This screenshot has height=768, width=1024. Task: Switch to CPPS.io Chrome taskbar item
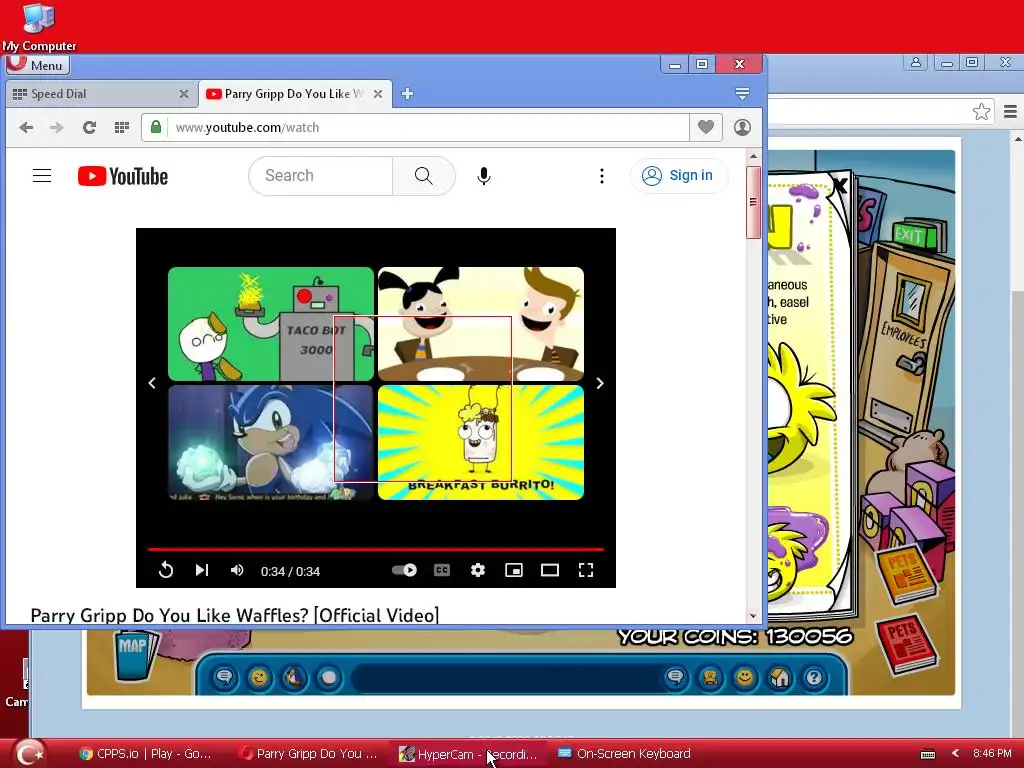[x=145, y=754]
